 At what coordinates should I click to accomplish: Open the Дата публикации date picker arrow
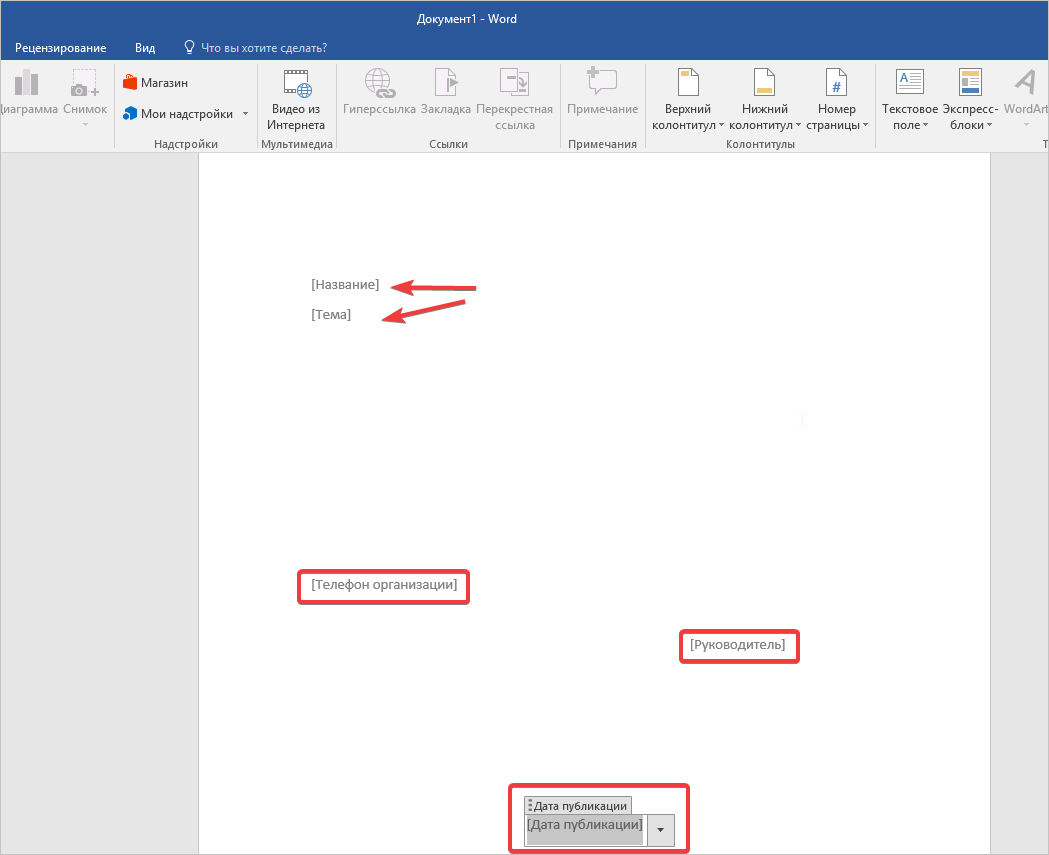[x=660, y=831]
